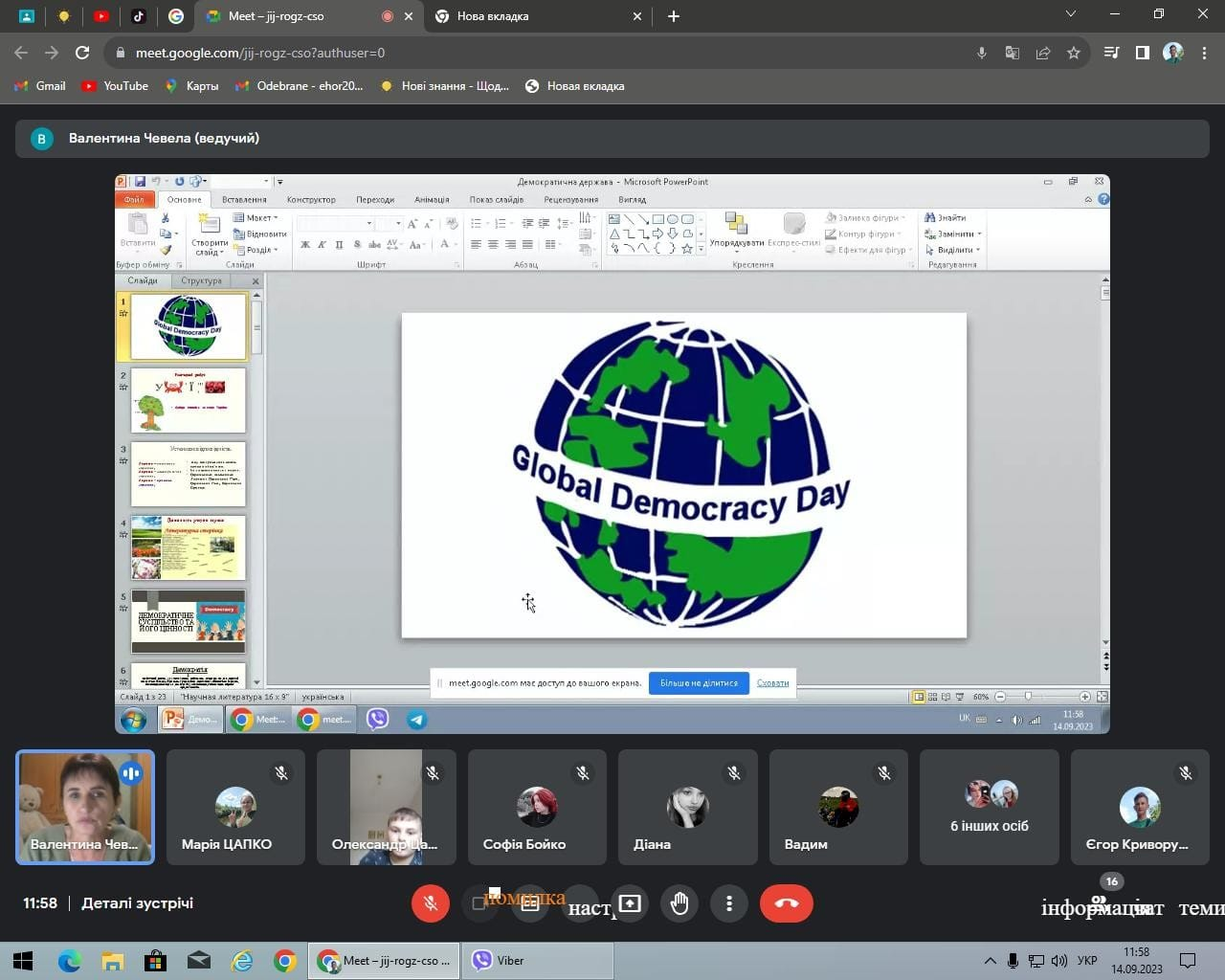Screen dimensions: 1225x980
Task: Reload the Meet page in Chrome
Action: tap(82, 53)
